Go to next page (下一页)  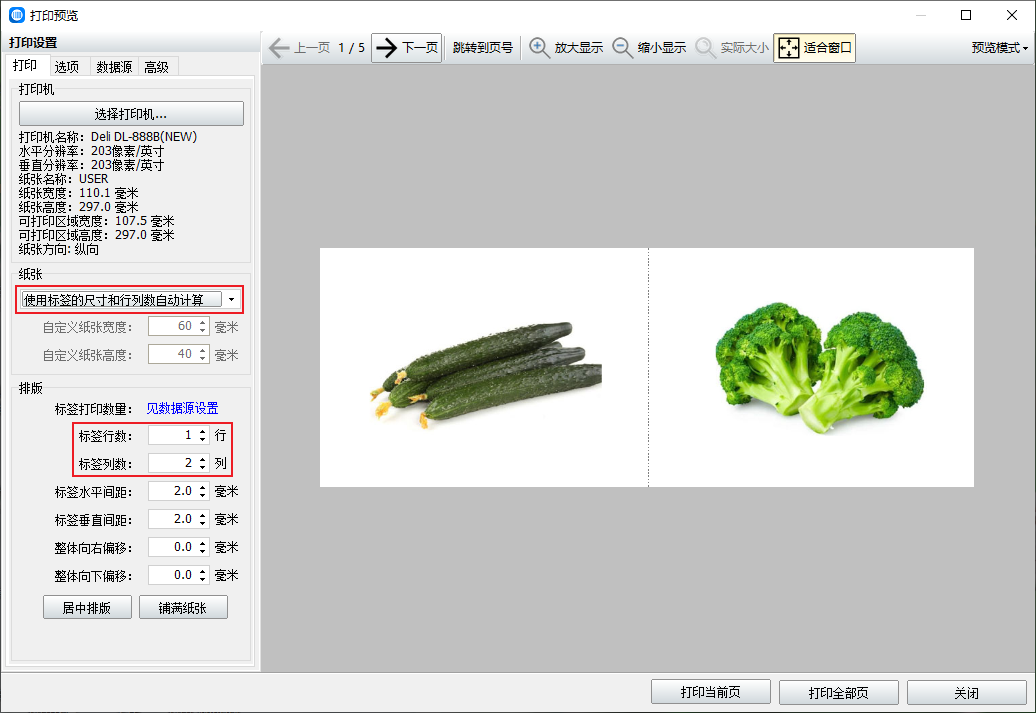(x=406, y=48)
